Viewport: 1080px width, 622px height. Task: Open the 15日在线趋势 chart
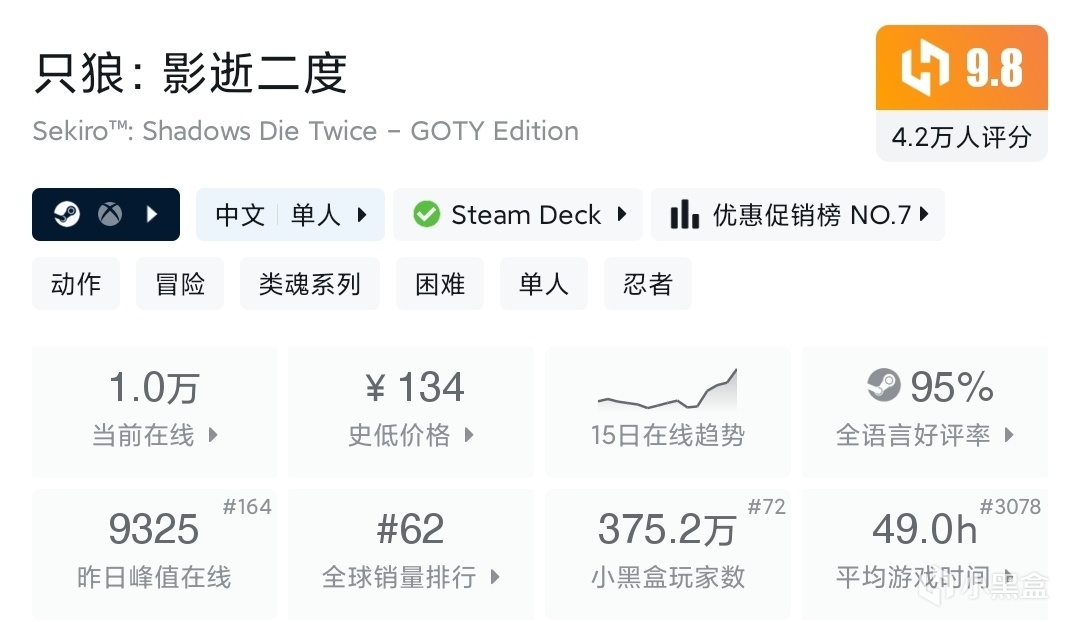pos(667,412)
